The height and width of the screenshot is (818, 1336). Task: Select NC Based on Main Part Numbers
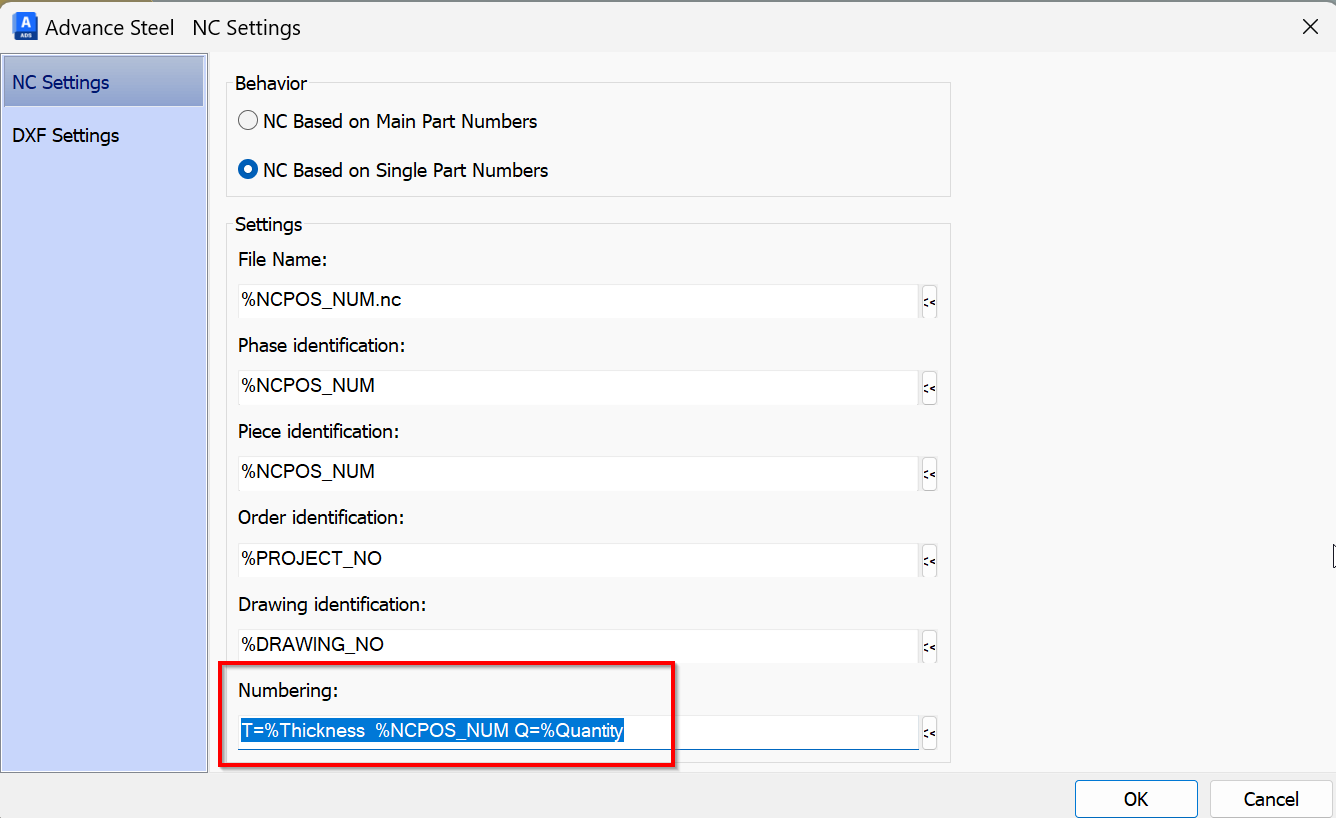point(247,120)
